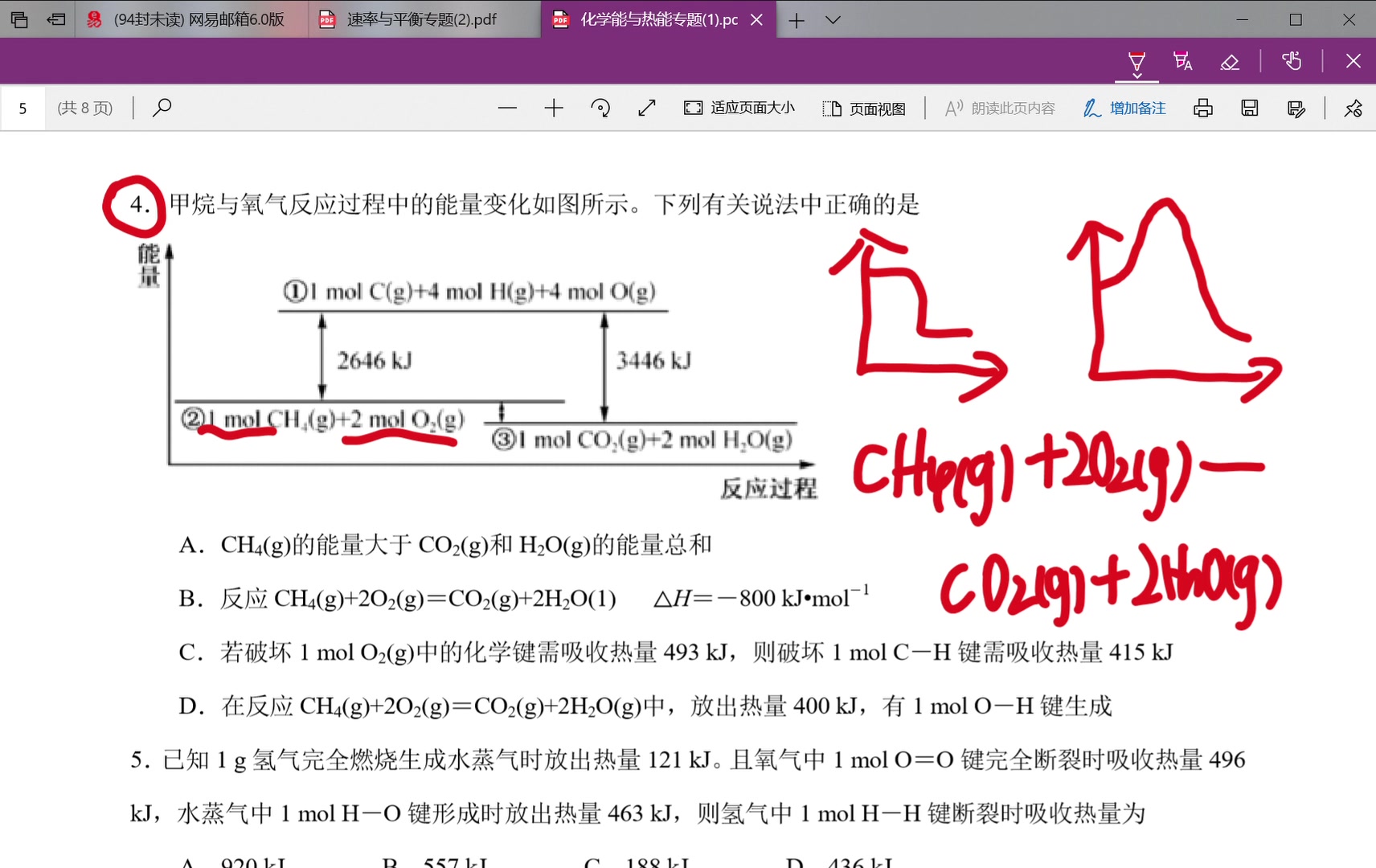Toggle 增加备注 annotation mode
1376x868 pixels.
pos(1124,107)
